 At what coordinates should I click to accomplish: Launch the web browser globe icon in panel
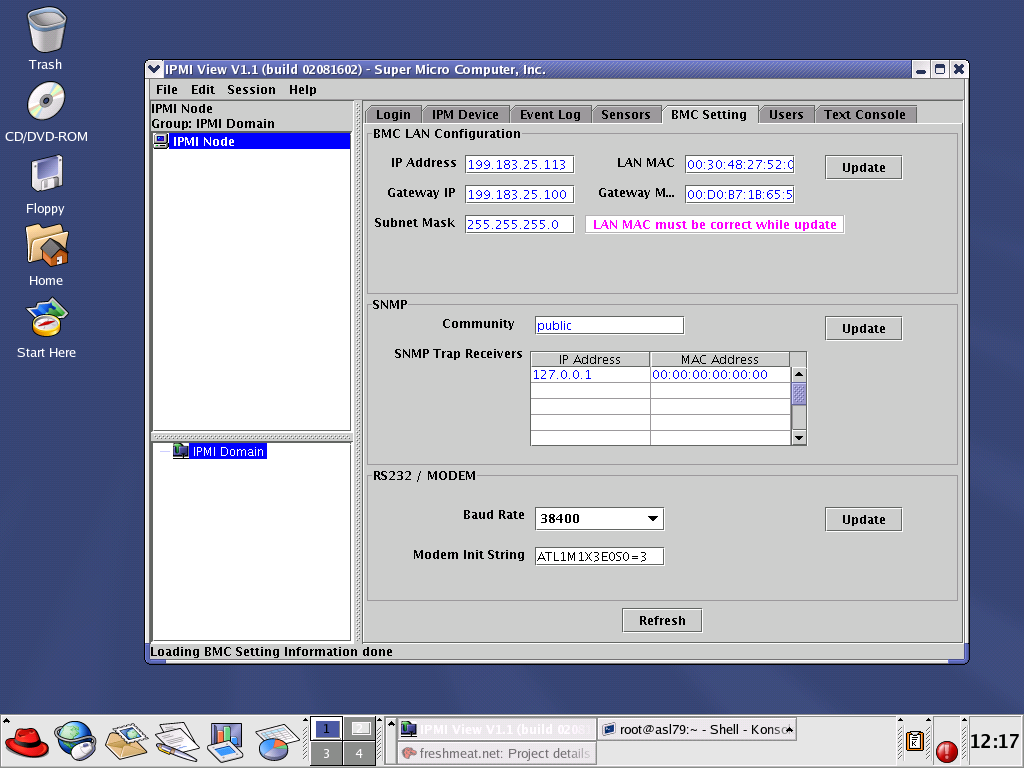76,741
